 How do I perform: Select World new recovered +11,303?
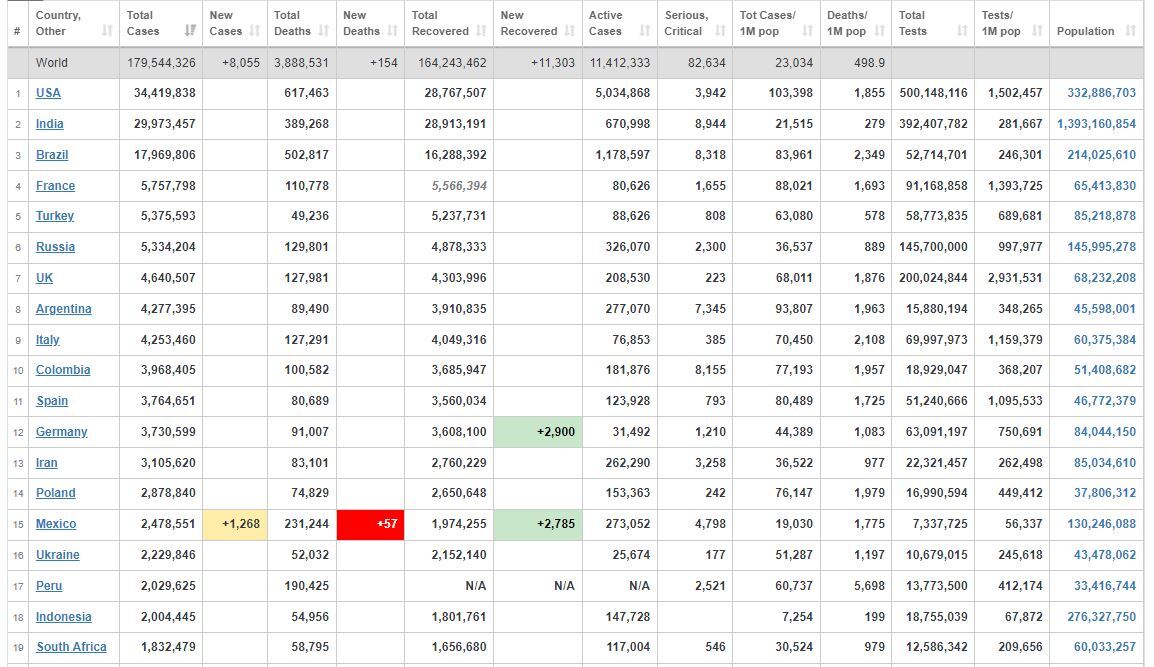(553, 63)
